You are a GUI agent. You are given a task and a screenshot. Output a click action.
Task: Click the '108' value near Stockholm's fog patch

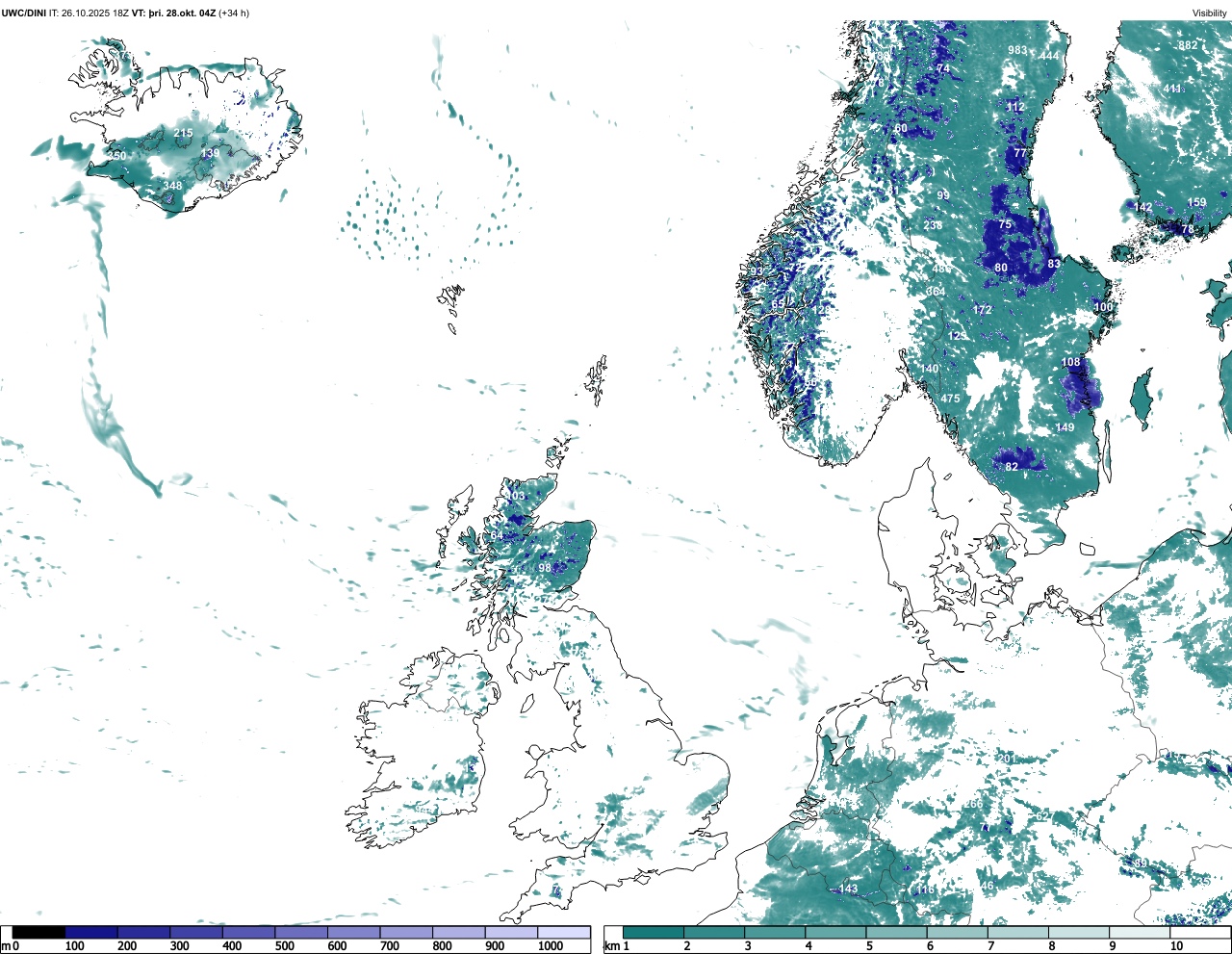pyautogui.click(x=1071, y=362)
